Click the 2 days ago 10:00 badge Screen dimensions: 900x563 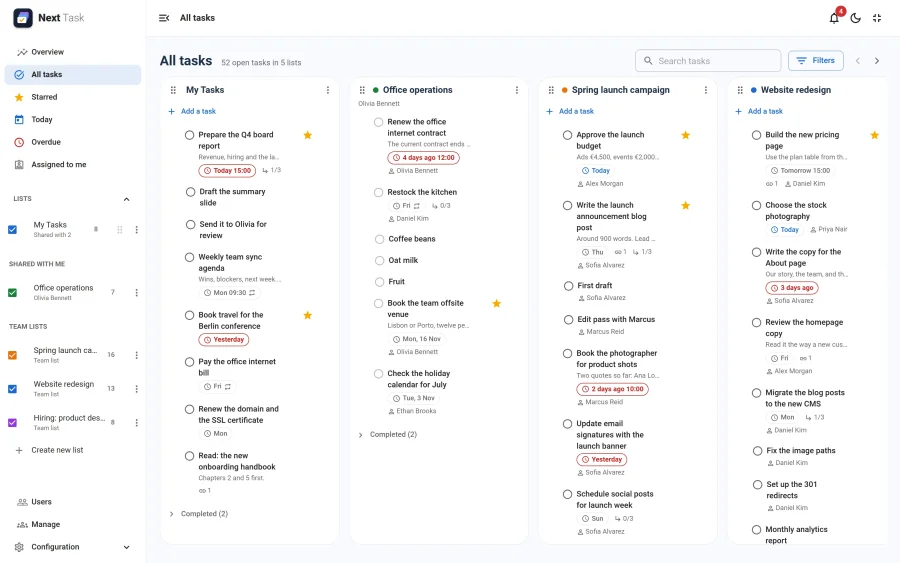click(612, 389)
